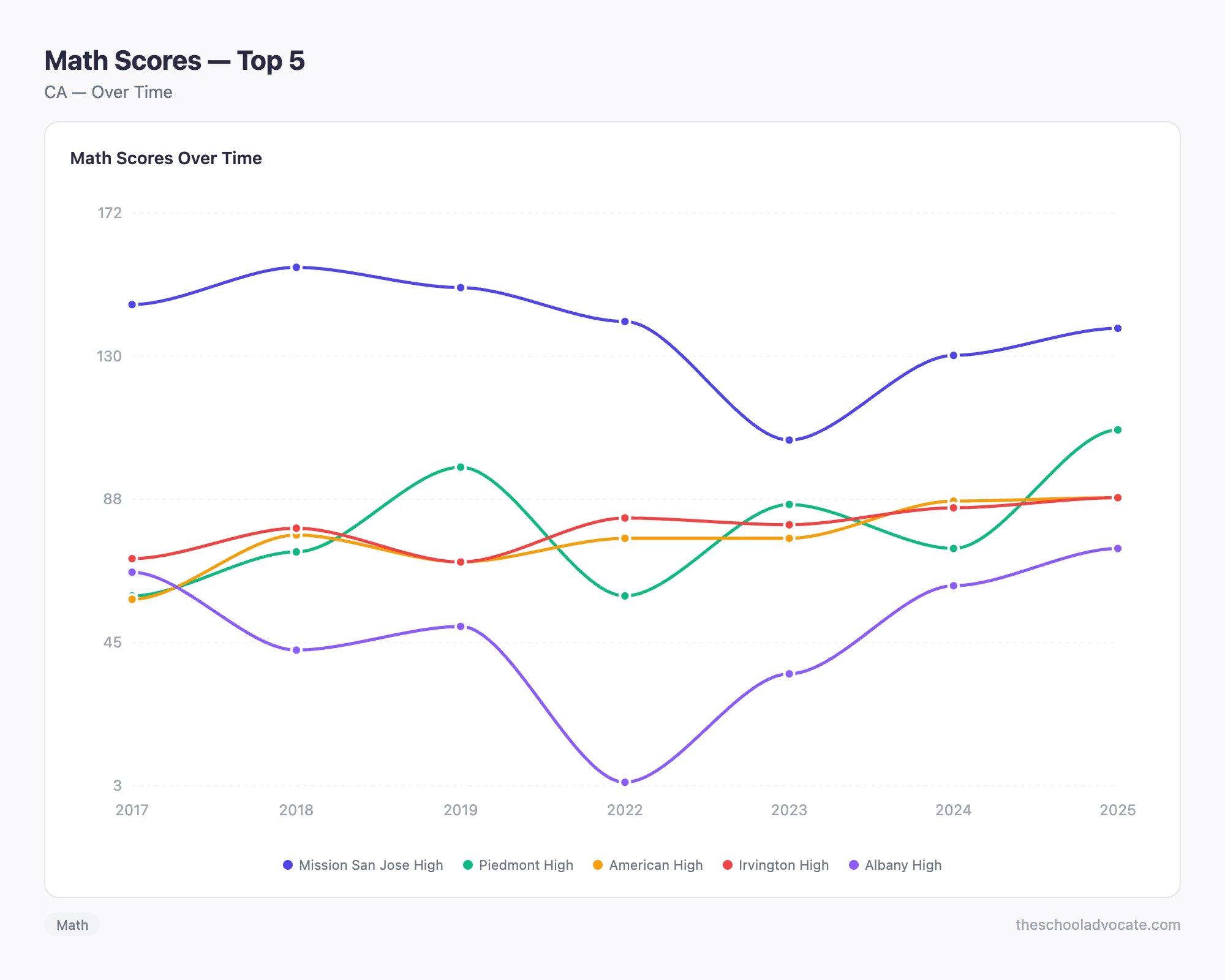The image size is (1225, 980).
Task: Select Mission San Jose High 2025 data point
Action: [1118, 328]
